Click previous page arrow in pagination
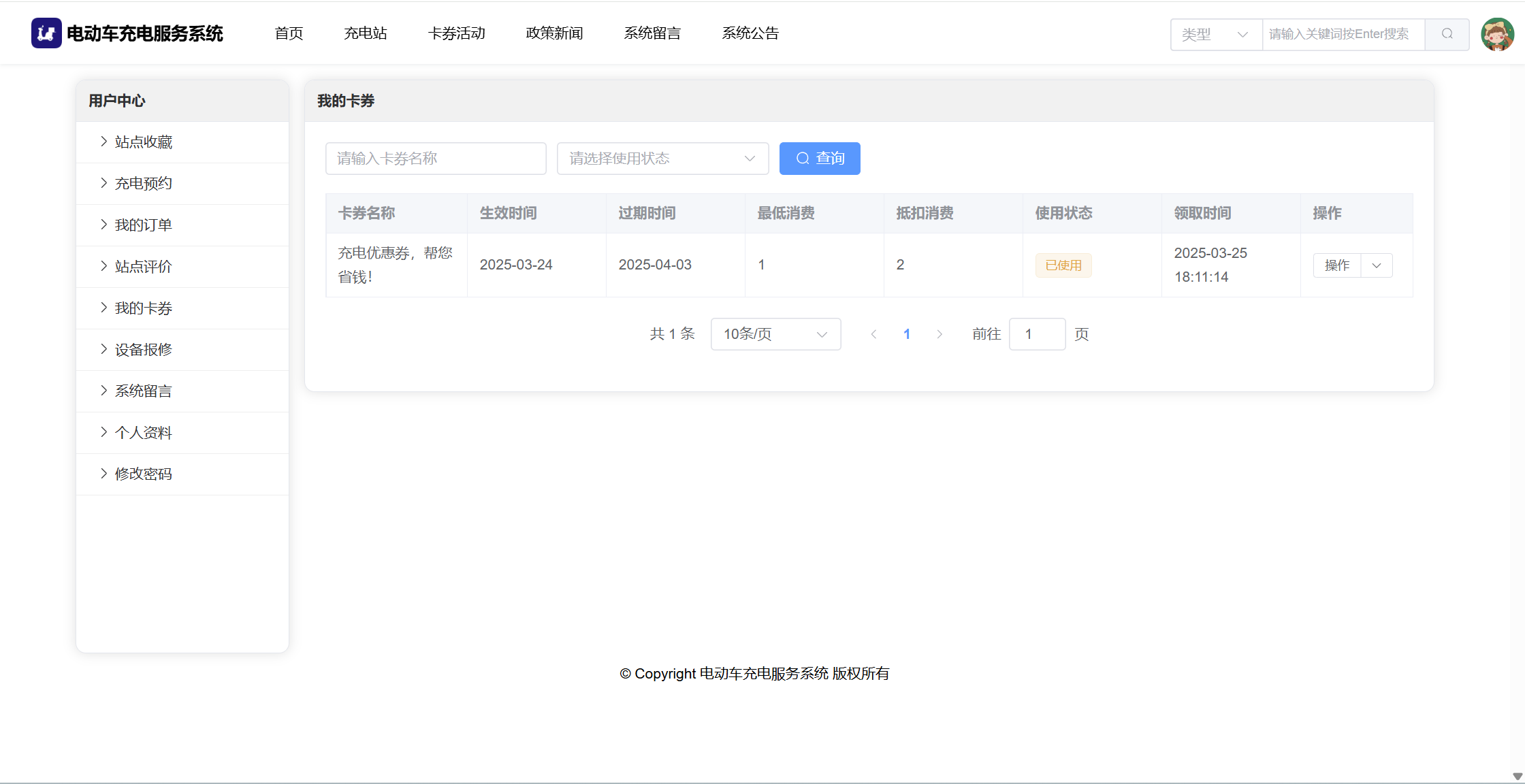Screen dimensions: 1525x784 pos(873,334)
